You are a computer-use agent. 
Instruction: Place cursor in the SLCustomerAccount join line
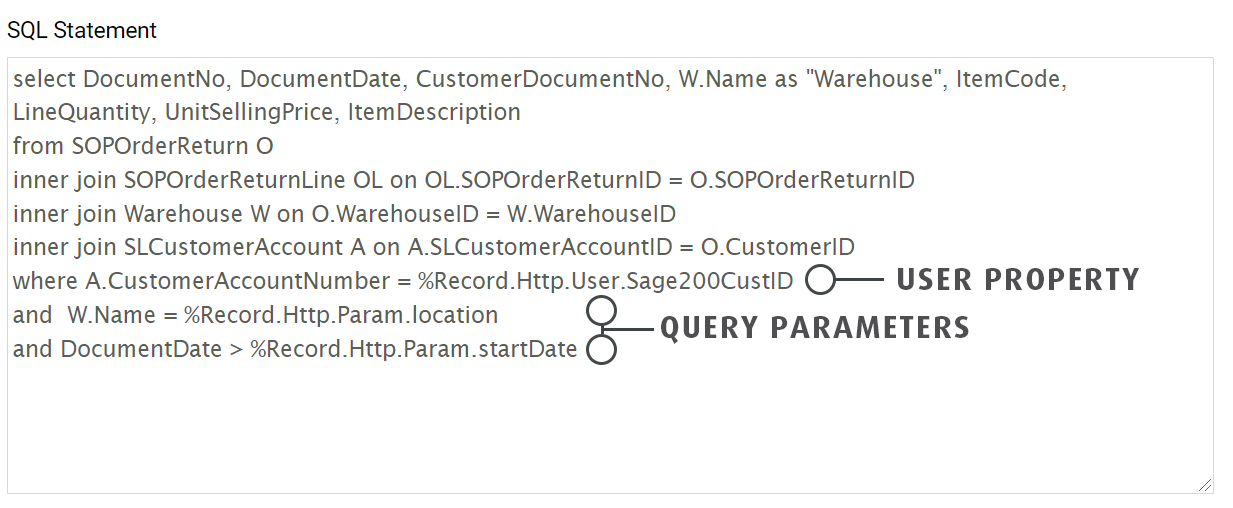point(433,247)
